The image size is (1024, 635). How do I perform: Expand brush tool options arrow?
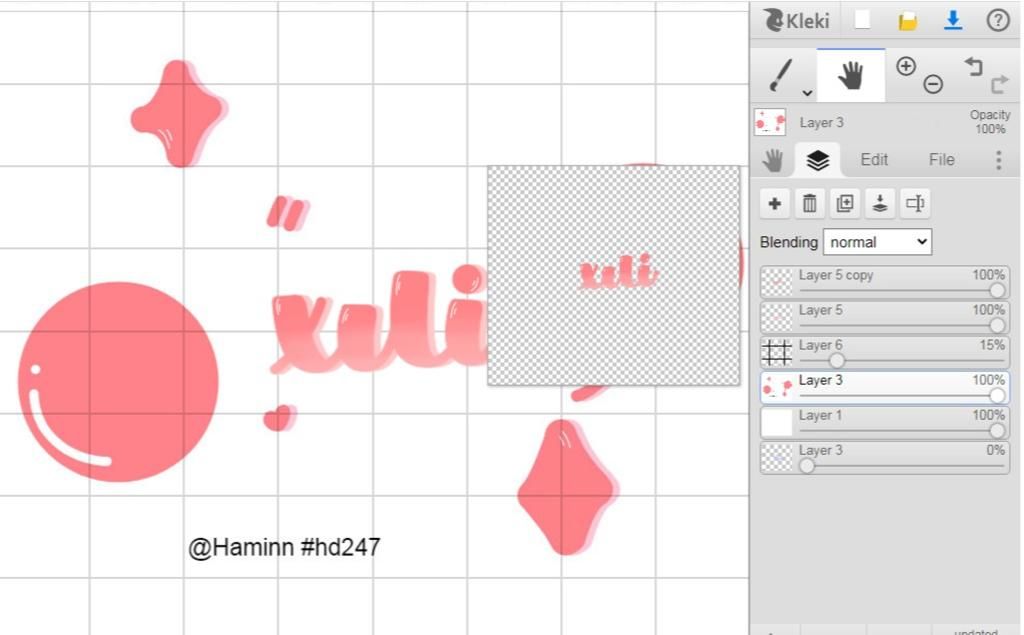click(808, 93)
